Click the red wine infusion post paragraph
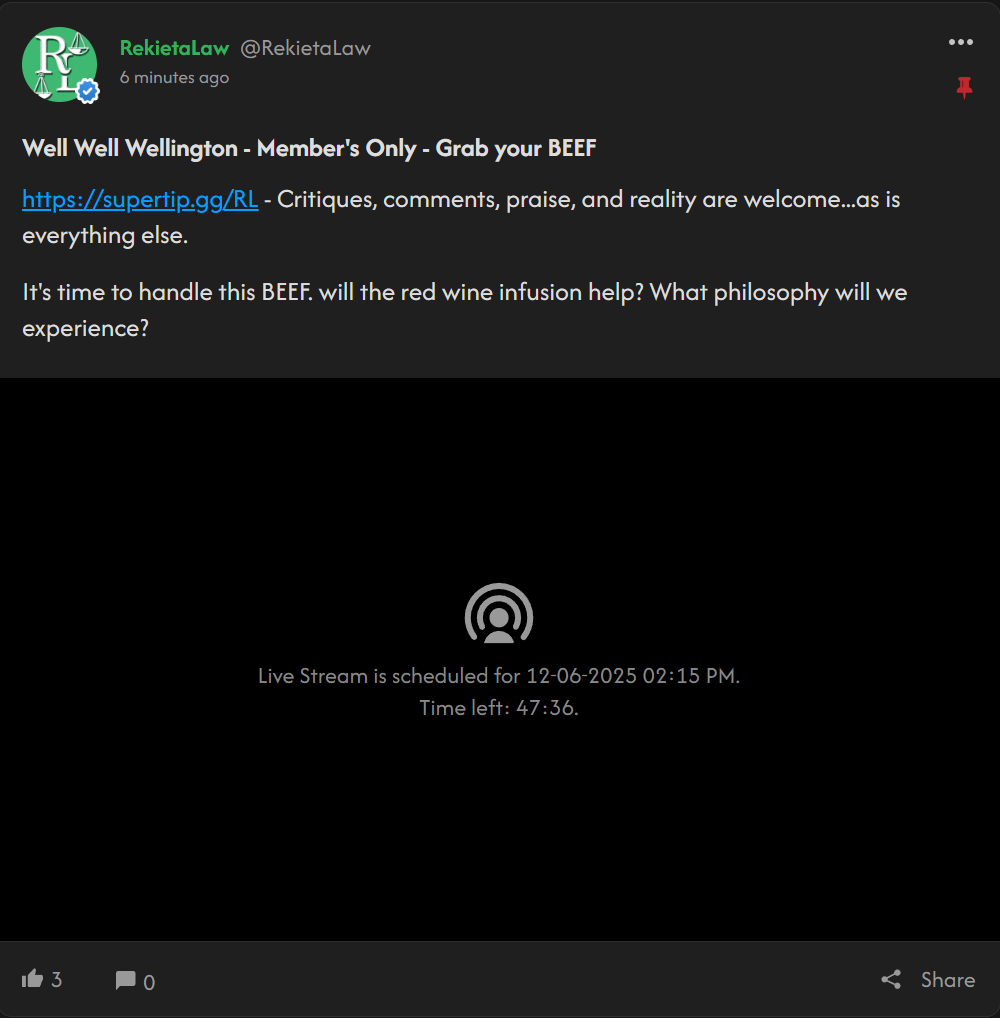 point(464,310)
